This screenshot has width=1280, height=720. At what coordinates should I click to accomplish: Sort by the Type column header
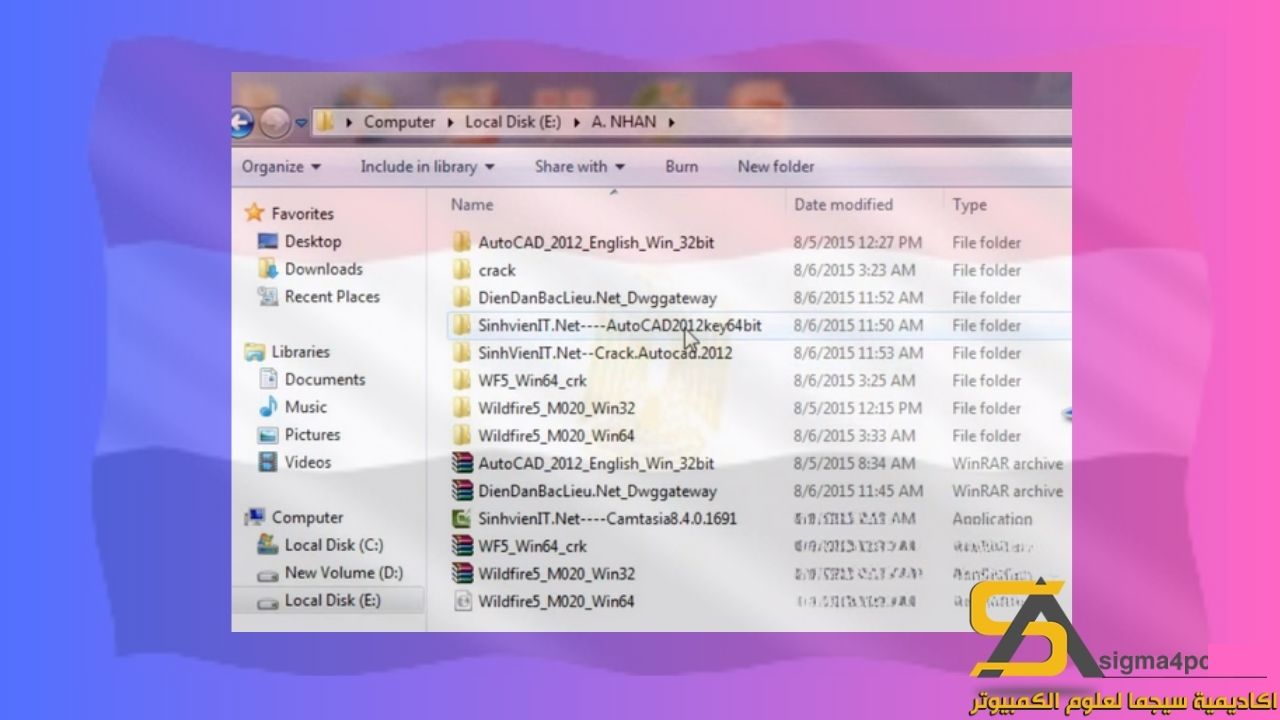[970, 205]
